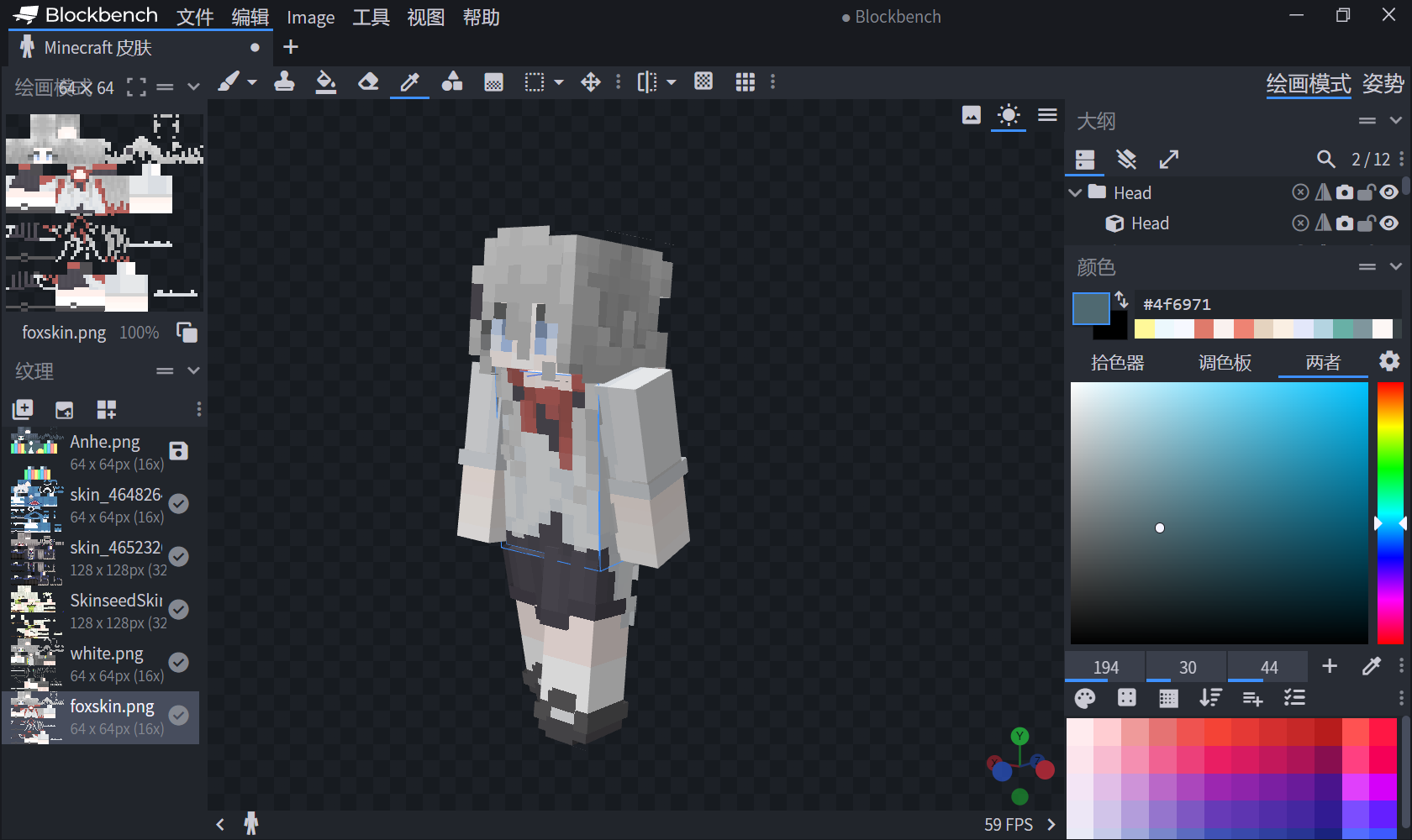Open the 帮助 menu
This screenshot has width=1412, height=840.
[x=482, y=17]
